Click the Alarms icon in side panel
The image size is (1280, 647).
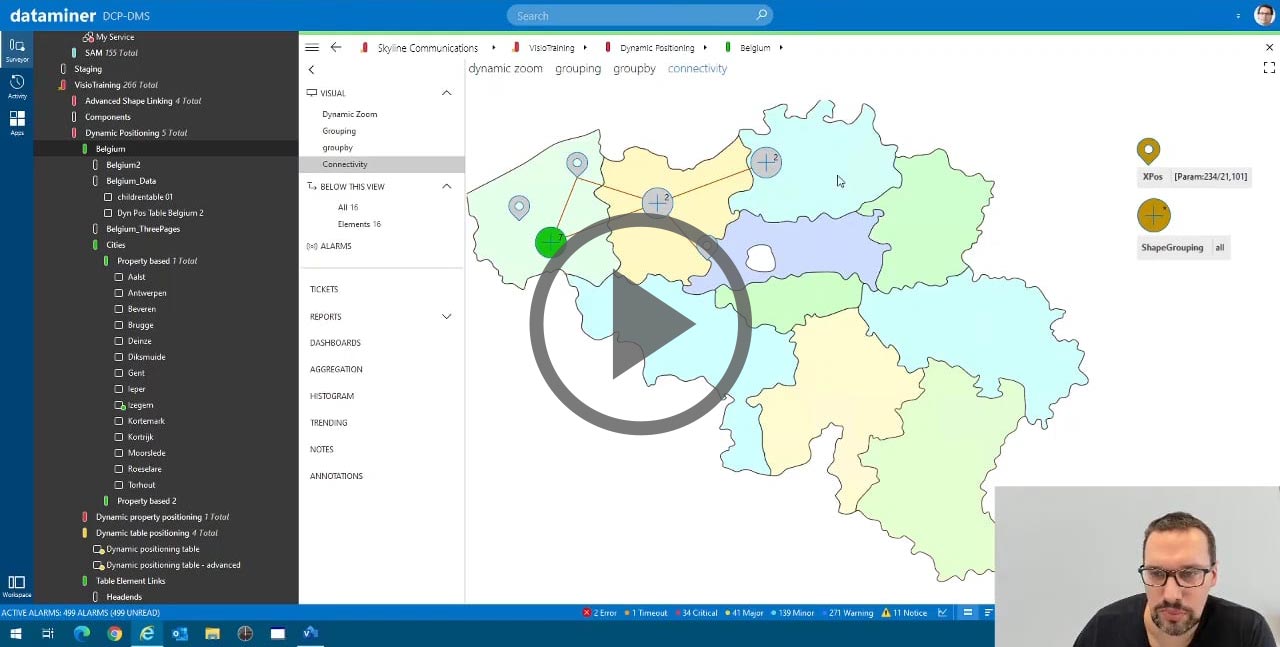[x=312, y=246]
